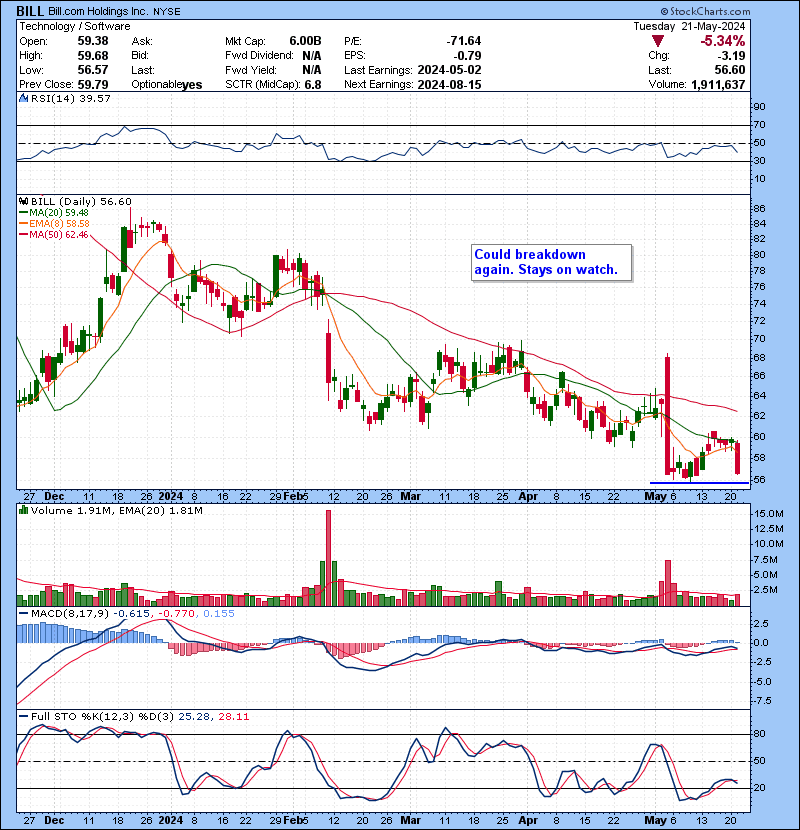800x830 pixels.
Task: Click the EPS value -0.79
Action: 468,56
